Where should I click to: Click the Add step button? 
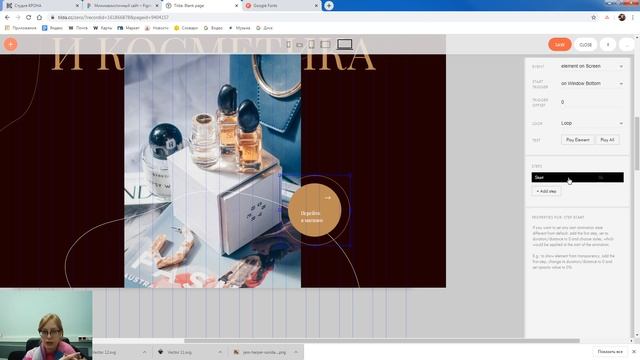(546, 191)
